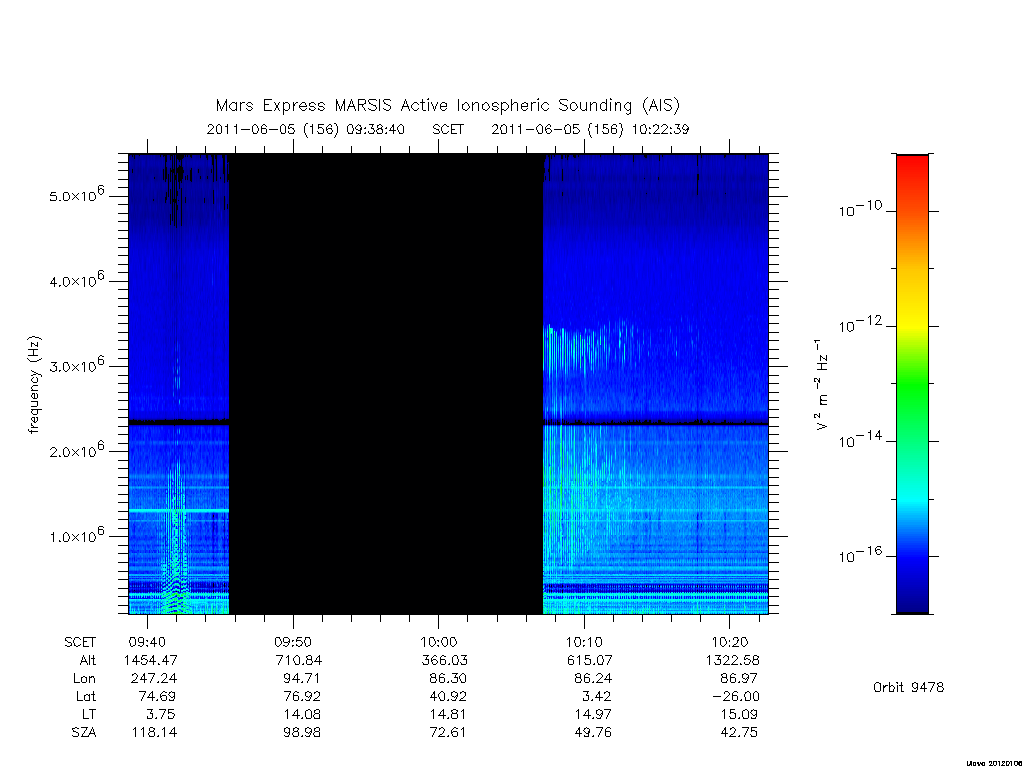Click the 'SZA' row label
This screenshot has width=1024, height=768.
click(84, 733)
